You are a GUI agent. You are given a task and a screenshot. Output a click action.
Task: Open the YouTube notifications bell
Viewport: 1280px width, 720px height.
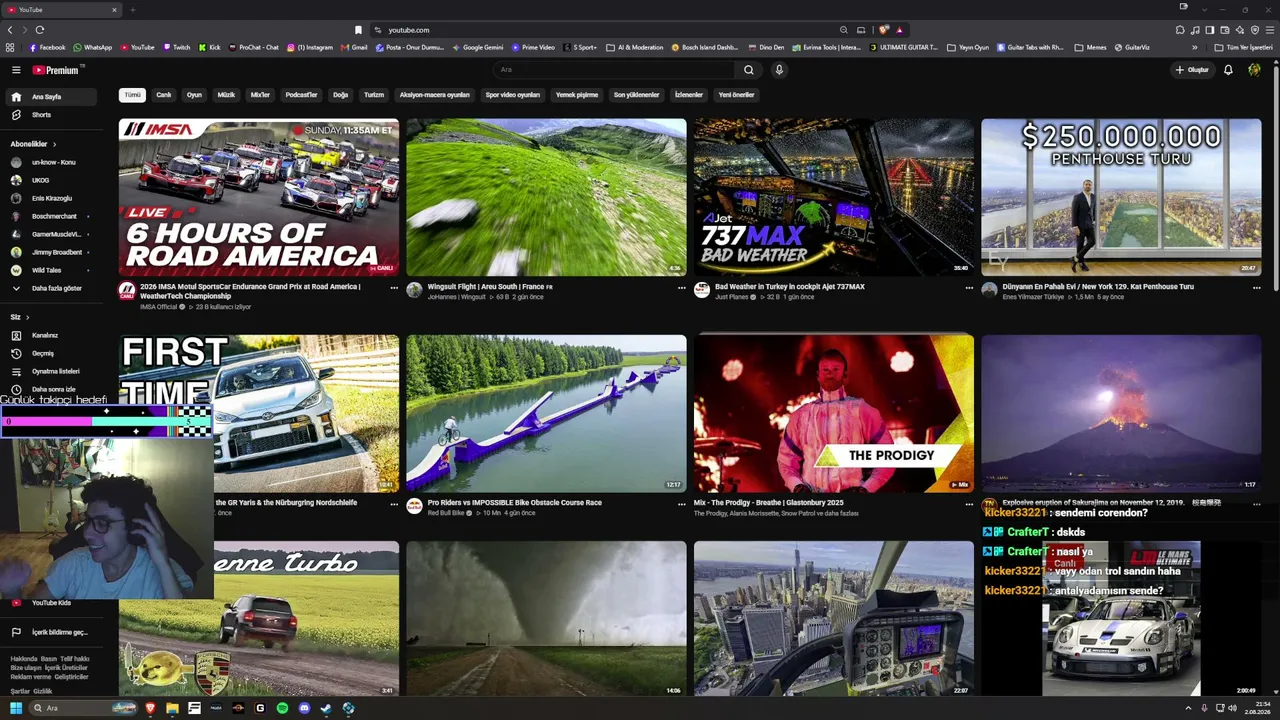click(1228, 70)
